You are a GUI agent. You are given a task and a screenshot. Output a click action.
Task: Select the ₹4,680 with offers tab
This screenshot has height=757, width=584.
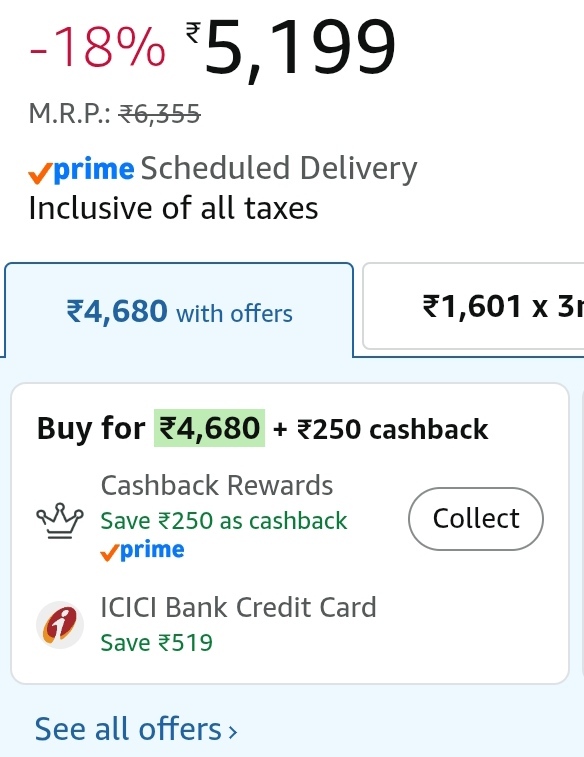point(179,310)
